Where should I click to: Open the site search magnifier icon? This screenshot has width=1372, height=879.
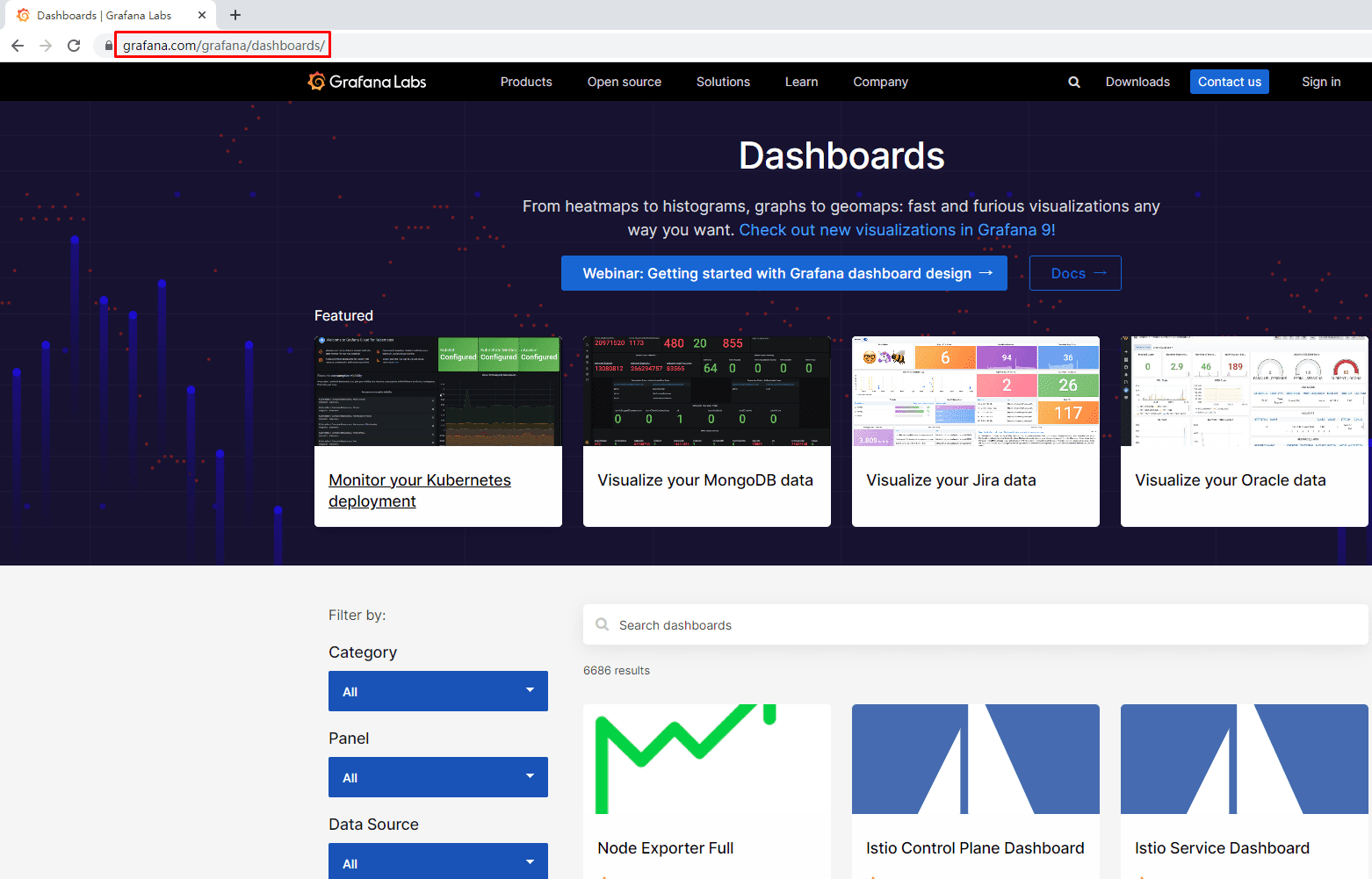(1073, 82)
